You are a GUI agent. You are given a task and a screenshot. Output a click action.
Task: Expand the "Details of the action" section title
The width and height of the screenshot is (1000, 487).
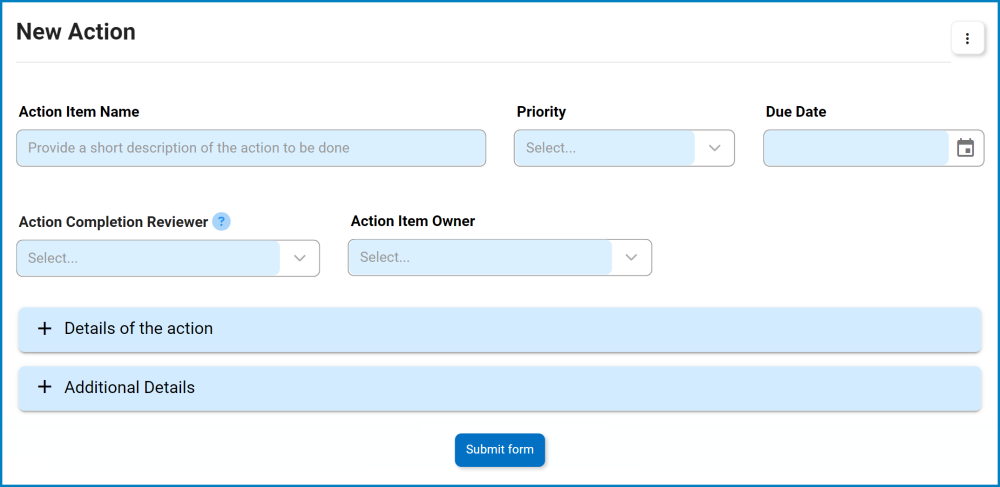pos(138,329)
